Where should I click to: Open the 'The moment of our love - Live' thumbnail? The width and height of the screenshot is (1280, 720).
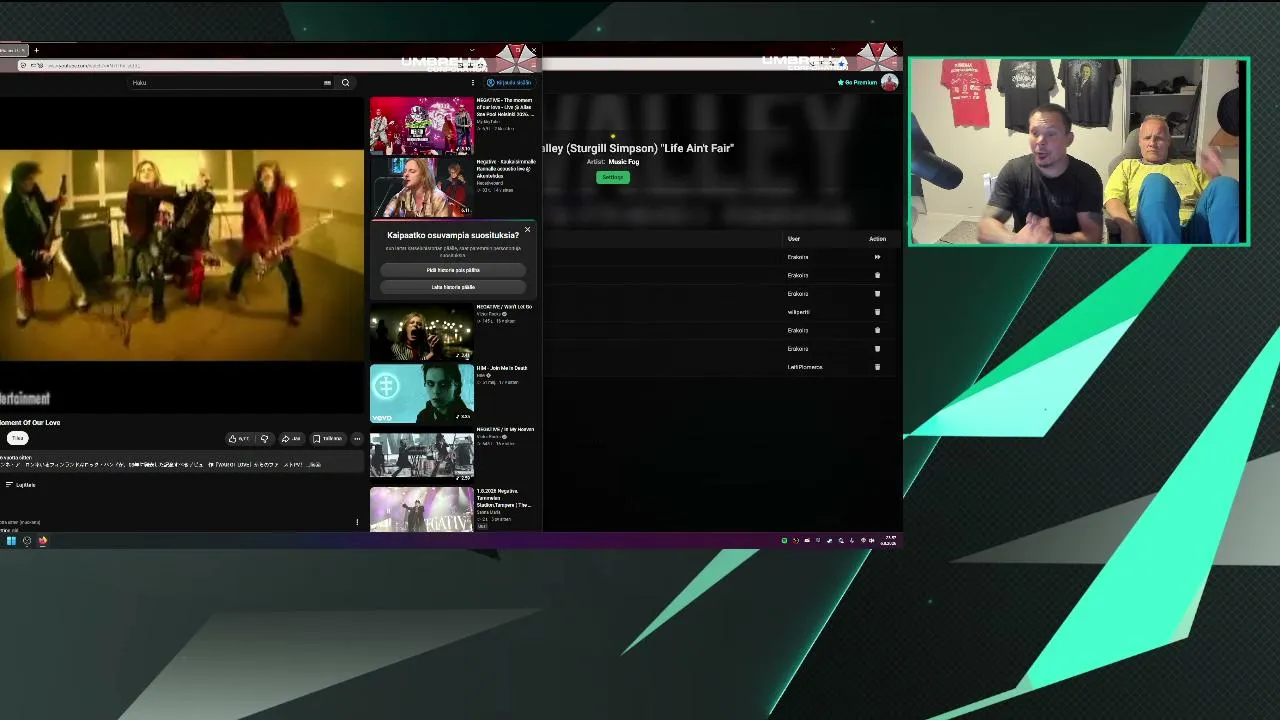pyautogui.click(x=421, y=125)
